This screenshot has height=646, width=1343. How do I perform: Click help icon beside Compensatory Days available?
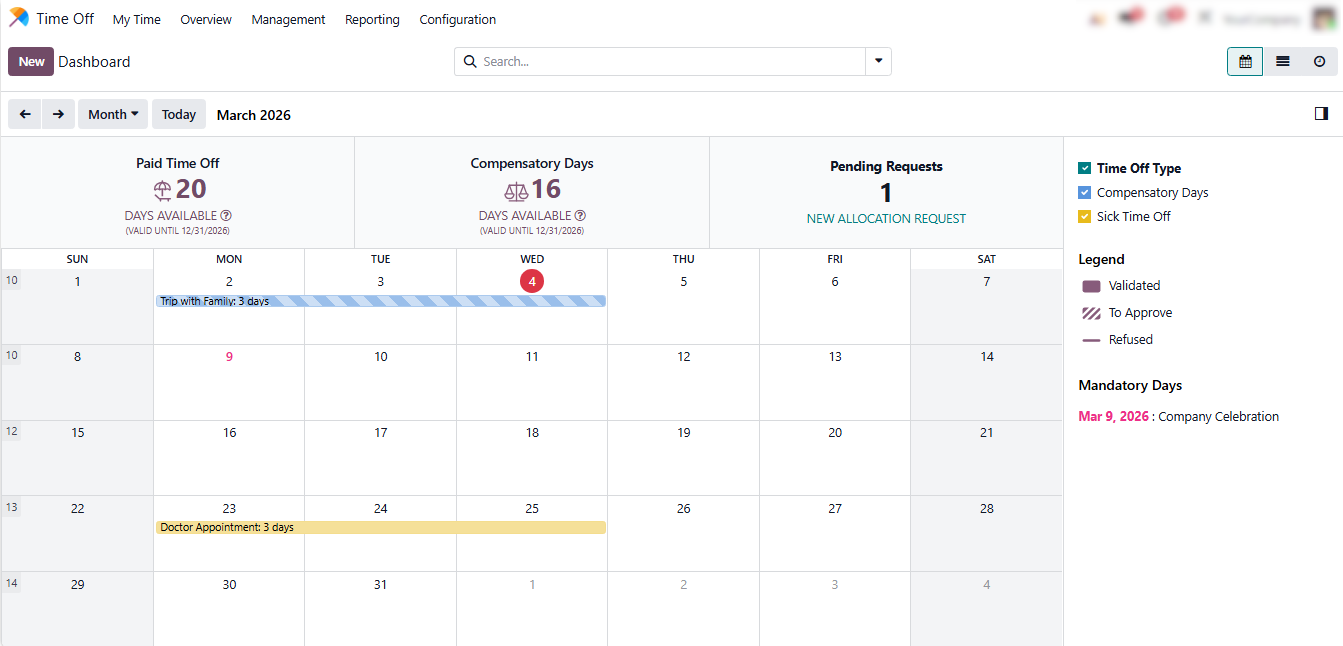coord(580,216)
